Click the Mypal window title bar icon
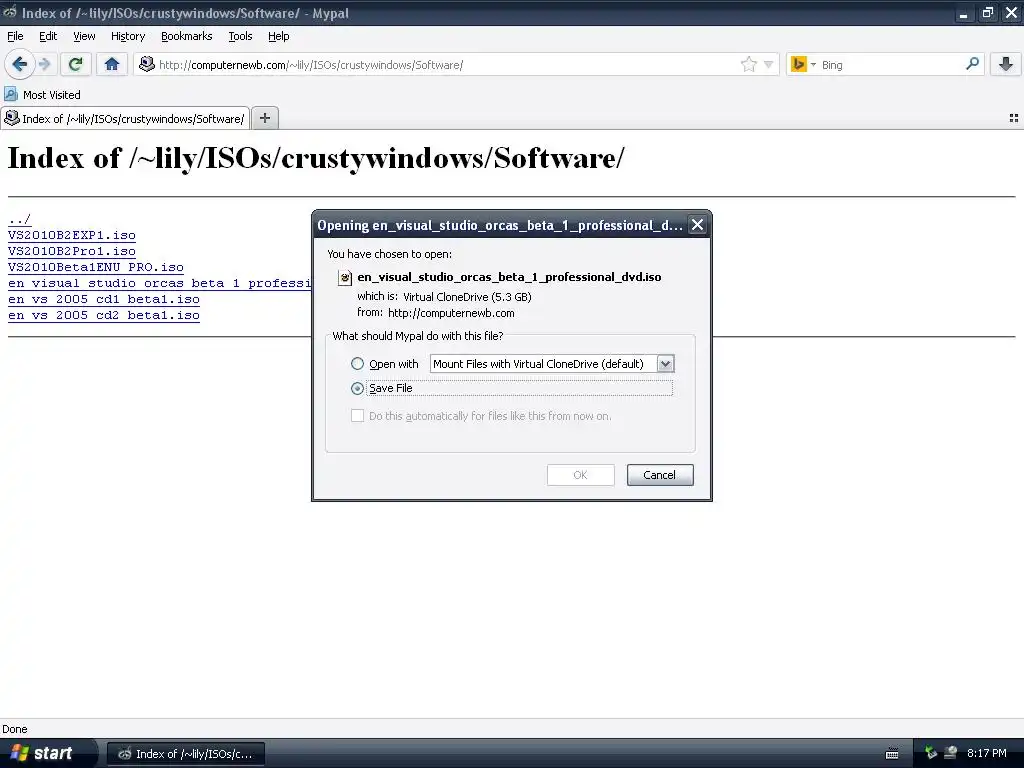1024x768 pixels. [10, 12]
